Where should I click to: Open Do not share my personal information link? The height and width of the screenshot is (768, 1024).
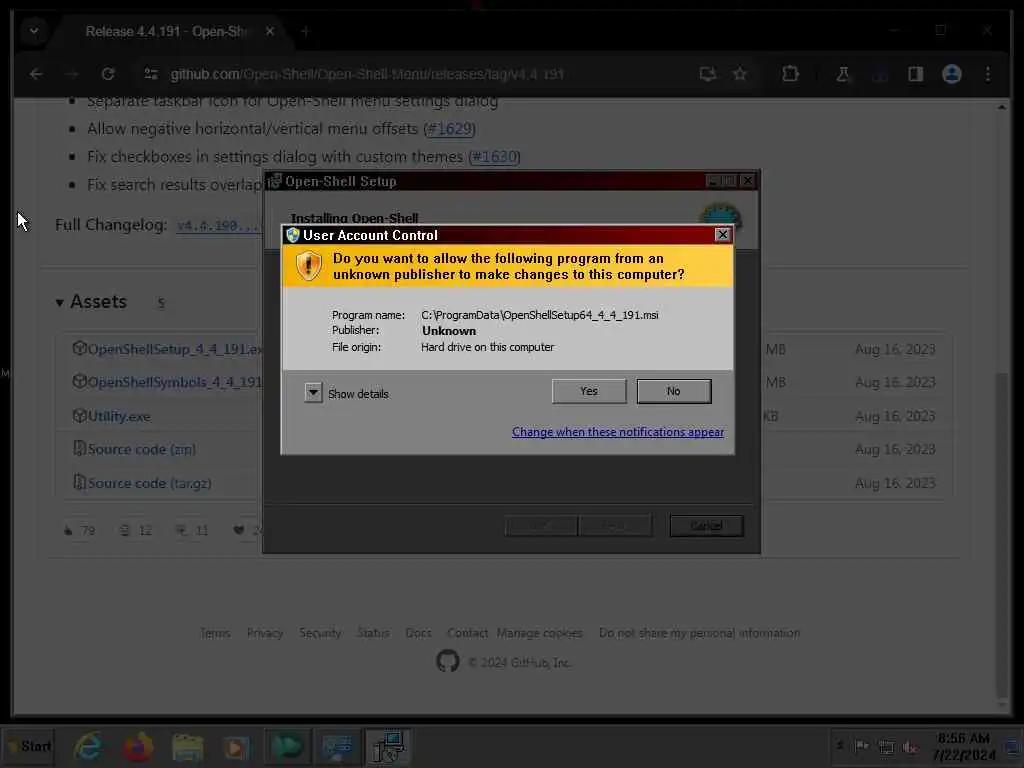[699, 633]
